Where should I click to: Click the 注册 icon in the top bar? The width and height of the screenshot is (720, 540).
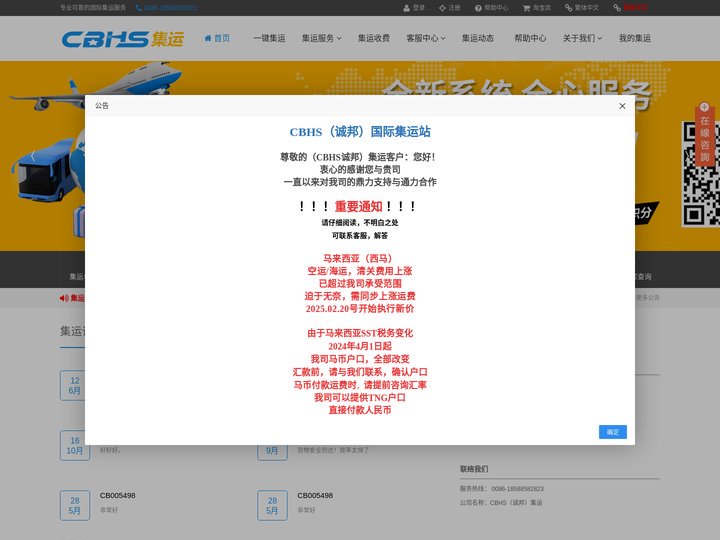[442, 8]
